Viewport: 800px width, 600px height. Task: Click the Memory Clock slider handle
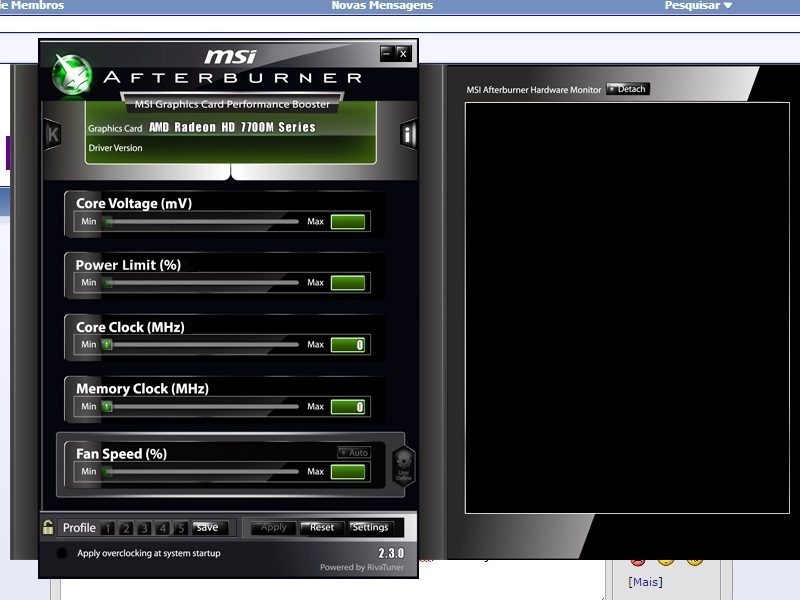pyautogui.click(x=107, y=407)
